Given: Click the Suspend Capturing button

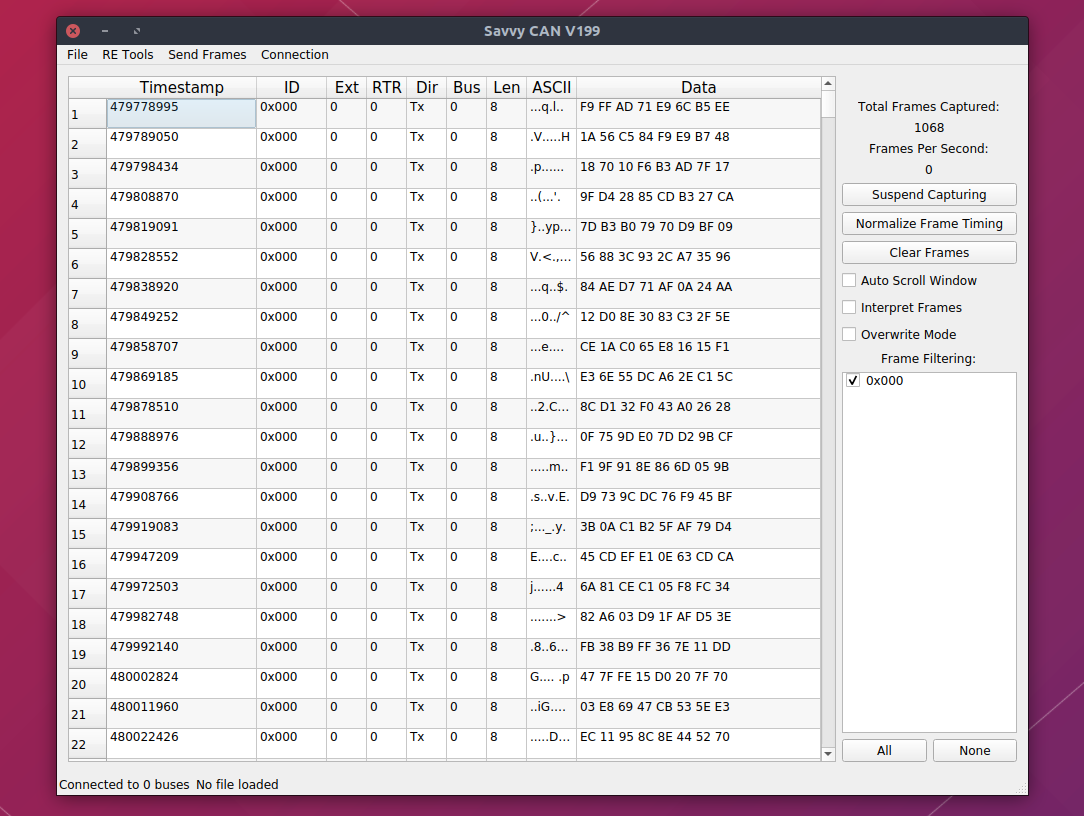Looking at the screenshot, I should tap(928, 194).
